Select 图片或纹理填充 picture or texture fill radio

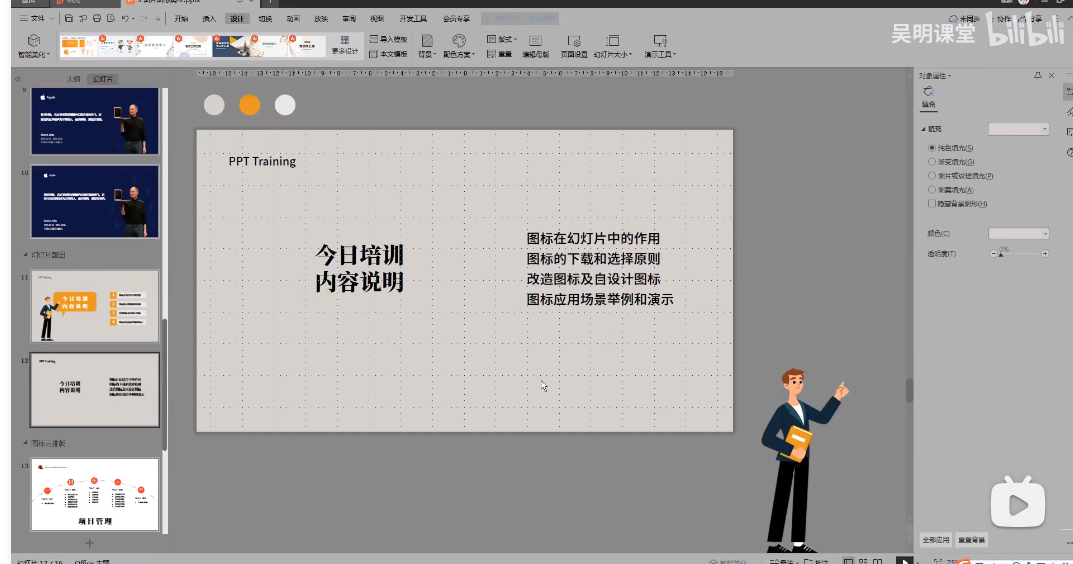(x=931, y=176)
